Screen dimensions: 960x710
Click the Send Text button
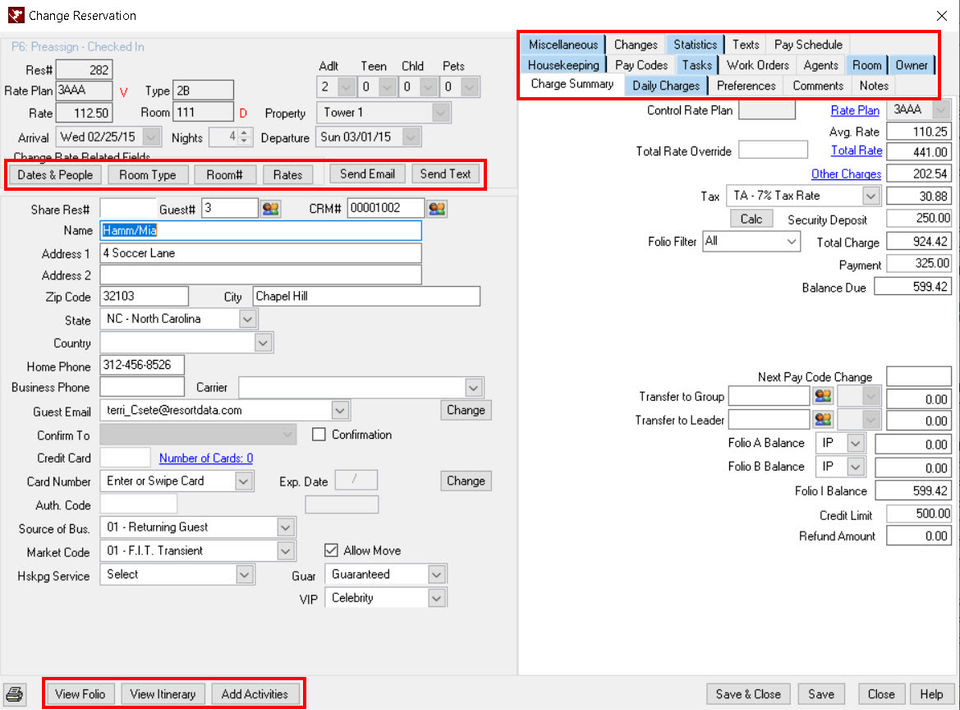tap(445, 174)
